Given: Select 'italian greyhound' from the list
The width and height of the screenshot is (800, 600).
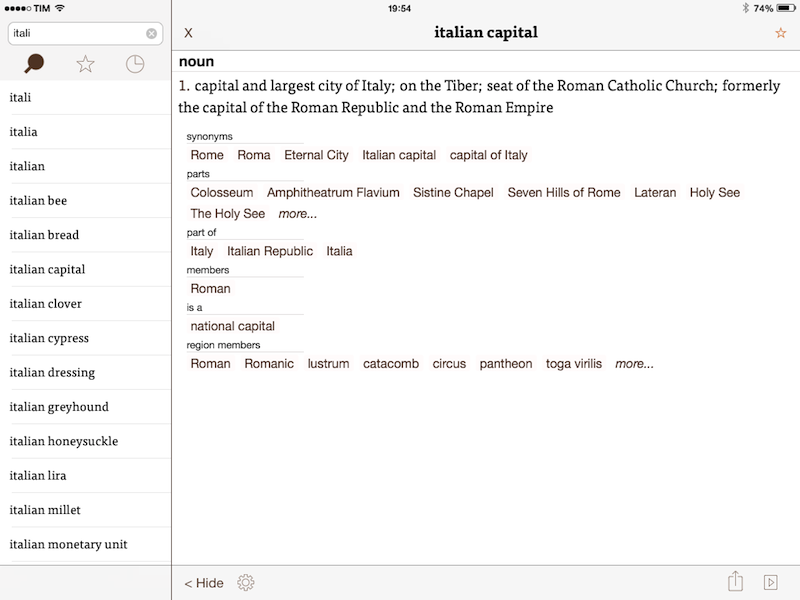Looking at the screenshot, I should pyautogui.click(x=59, y=407).
